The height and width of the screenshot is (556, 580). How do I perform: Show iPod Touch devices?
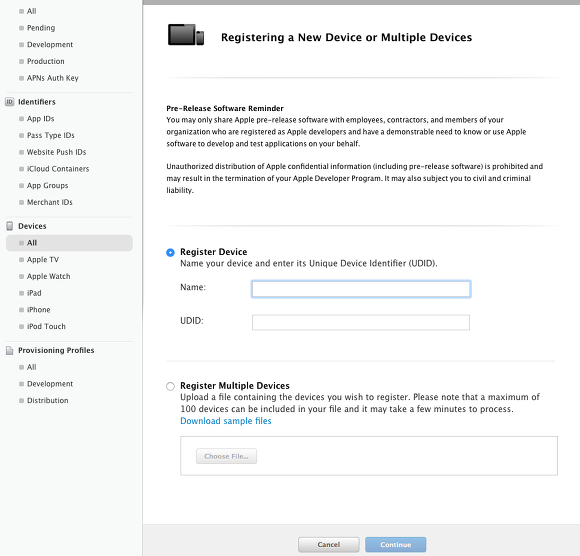pyautogui.click(x=46, y=326)
